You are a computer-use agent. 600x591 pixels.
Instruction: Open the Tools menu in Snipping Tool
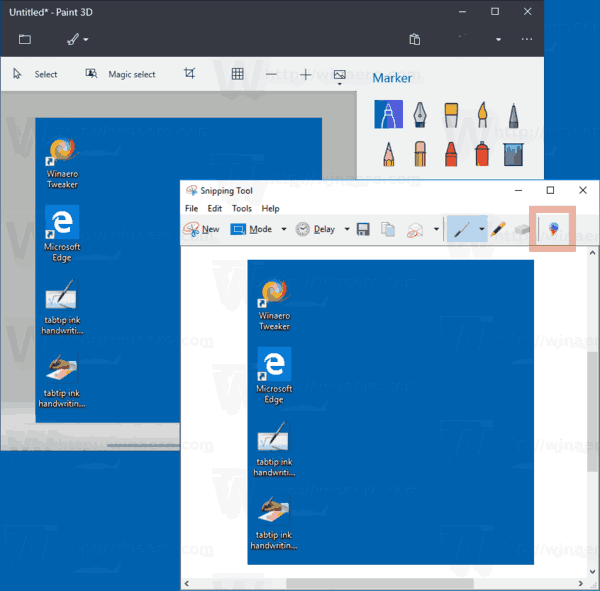[242, 209]
